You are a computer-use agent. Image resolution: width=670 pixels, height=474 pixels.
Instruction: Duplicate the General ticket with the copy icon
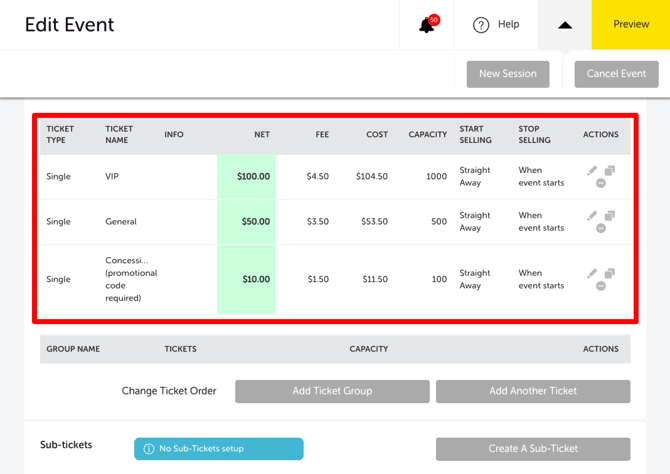[610, 215]
